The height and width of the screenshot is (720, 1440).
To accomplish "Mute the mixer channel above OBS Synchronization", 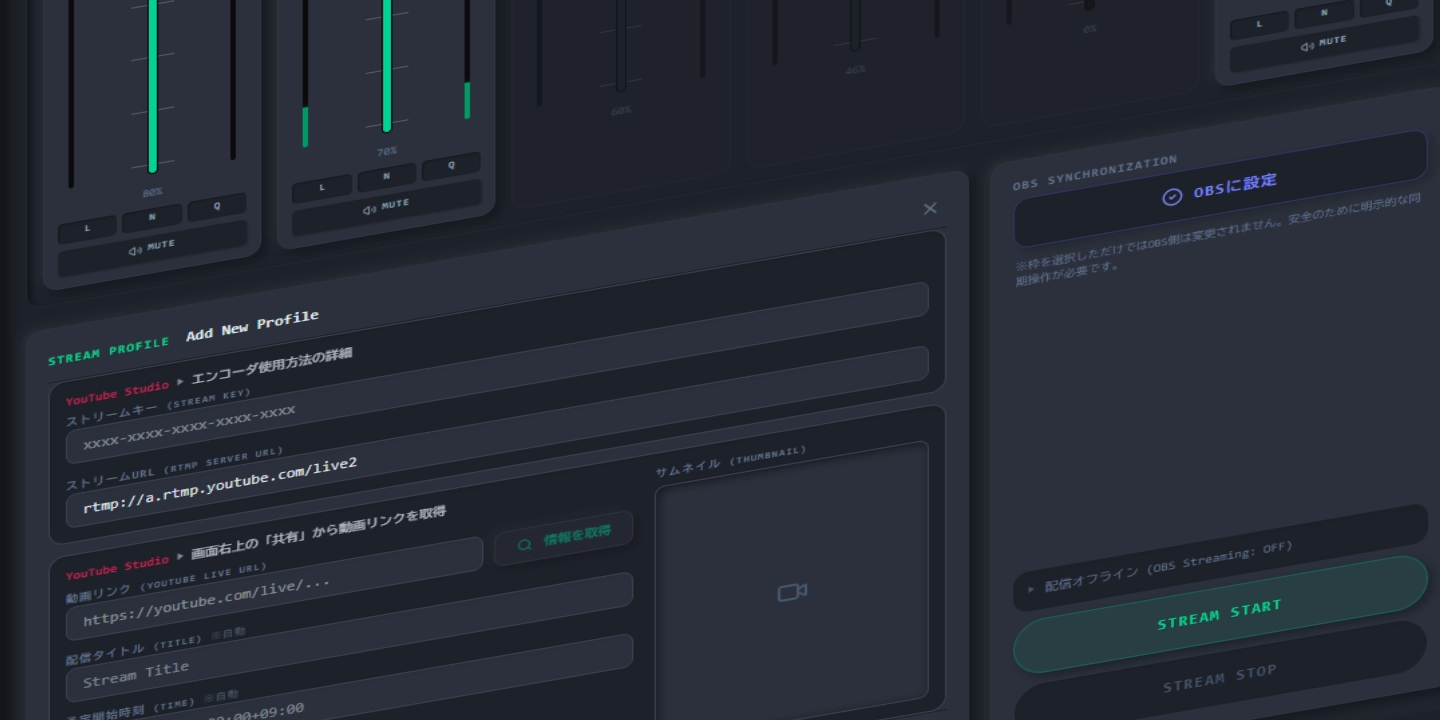I will coord(1324,44).
